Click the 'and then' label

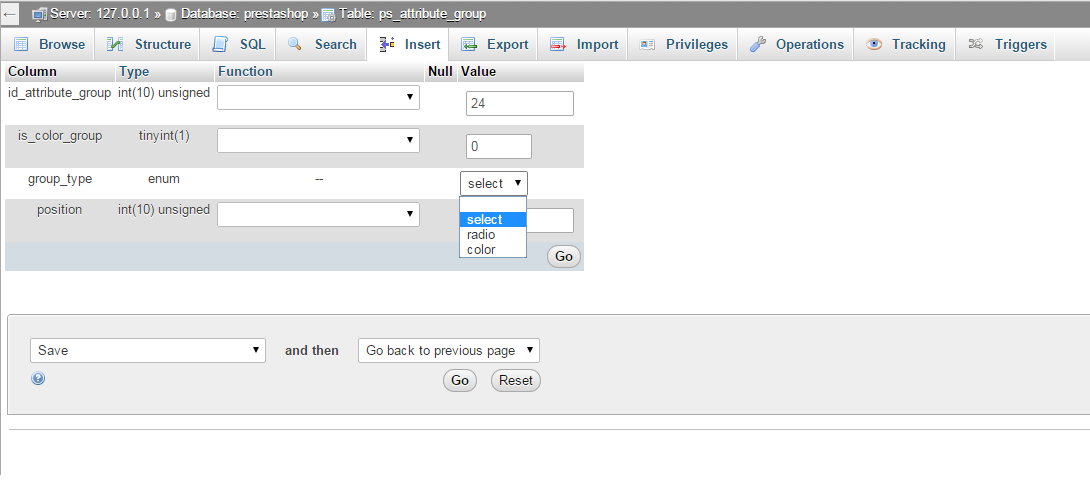point(312,350)
